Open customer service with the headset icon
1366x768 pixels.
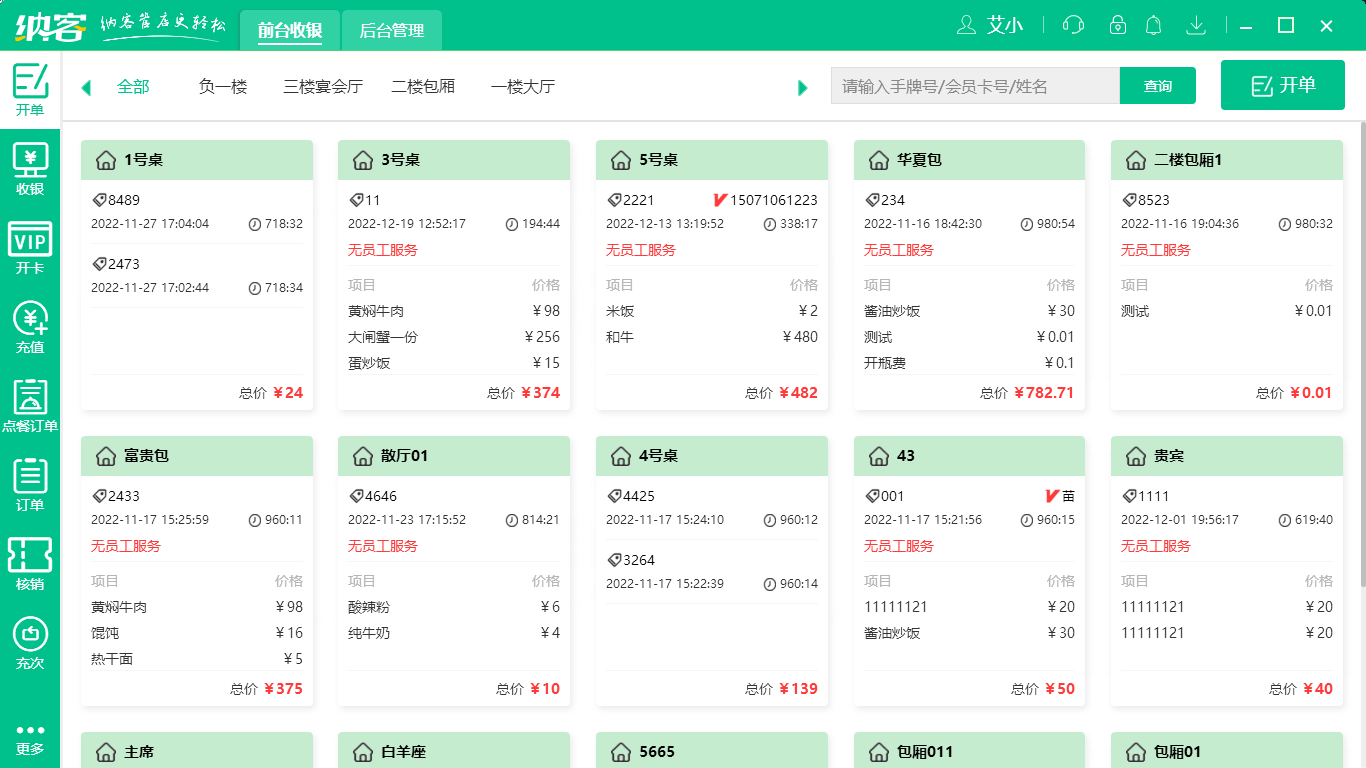[1073, 25]
